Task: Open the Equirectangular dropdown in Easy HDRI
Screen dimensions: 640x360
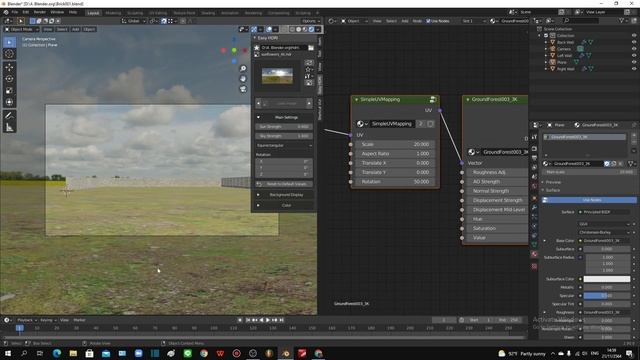Action: pyautogui.click(x=284, y=145)
